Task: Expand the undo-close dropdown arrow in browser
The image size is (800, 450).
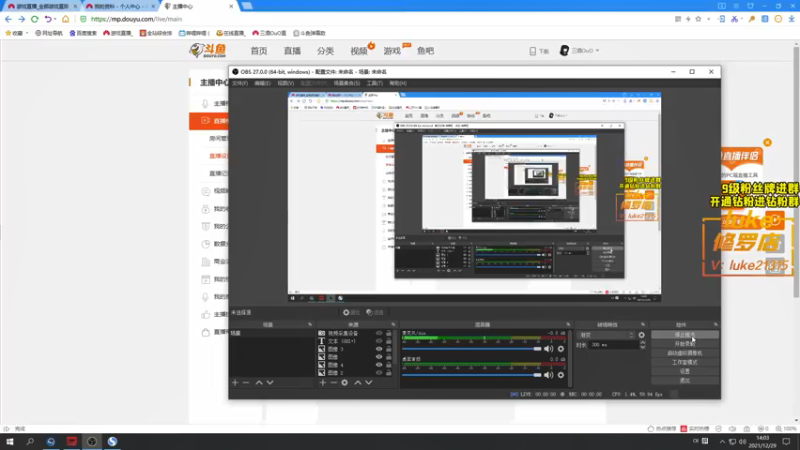Action: coord(55,19)
